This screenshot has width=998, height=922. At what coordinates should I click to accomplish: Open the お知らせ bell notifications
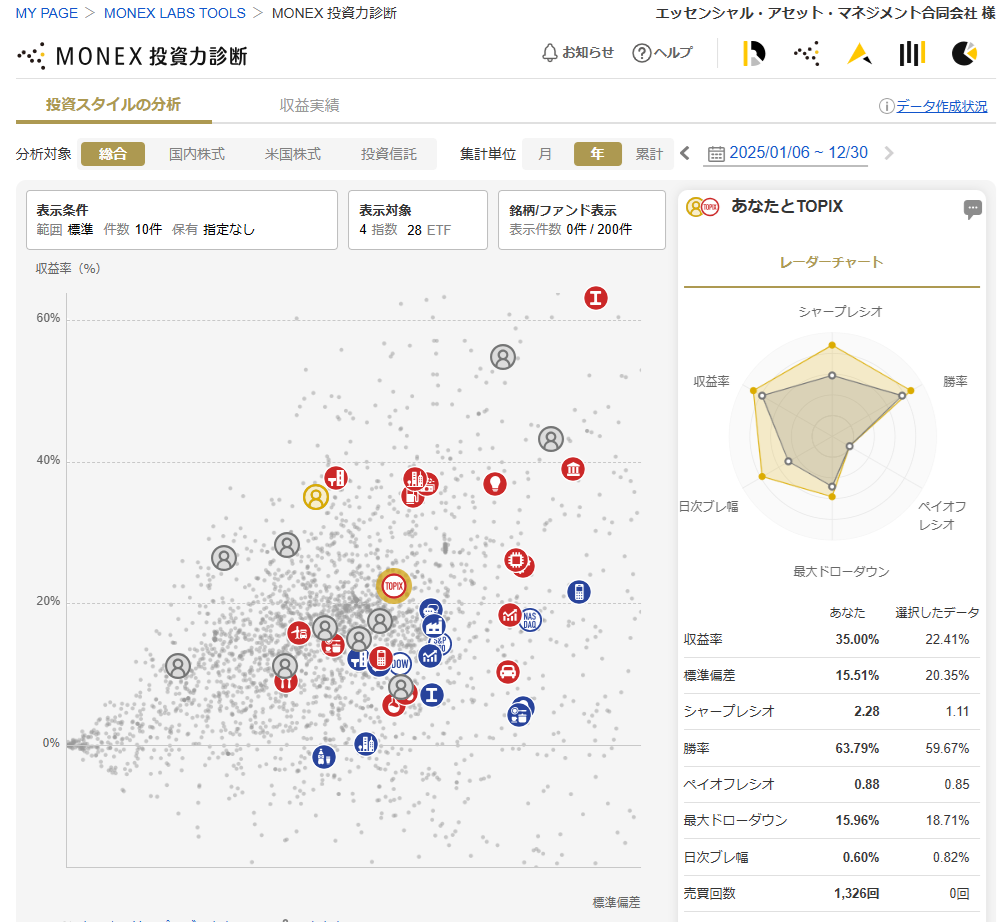tap(577, 53)
